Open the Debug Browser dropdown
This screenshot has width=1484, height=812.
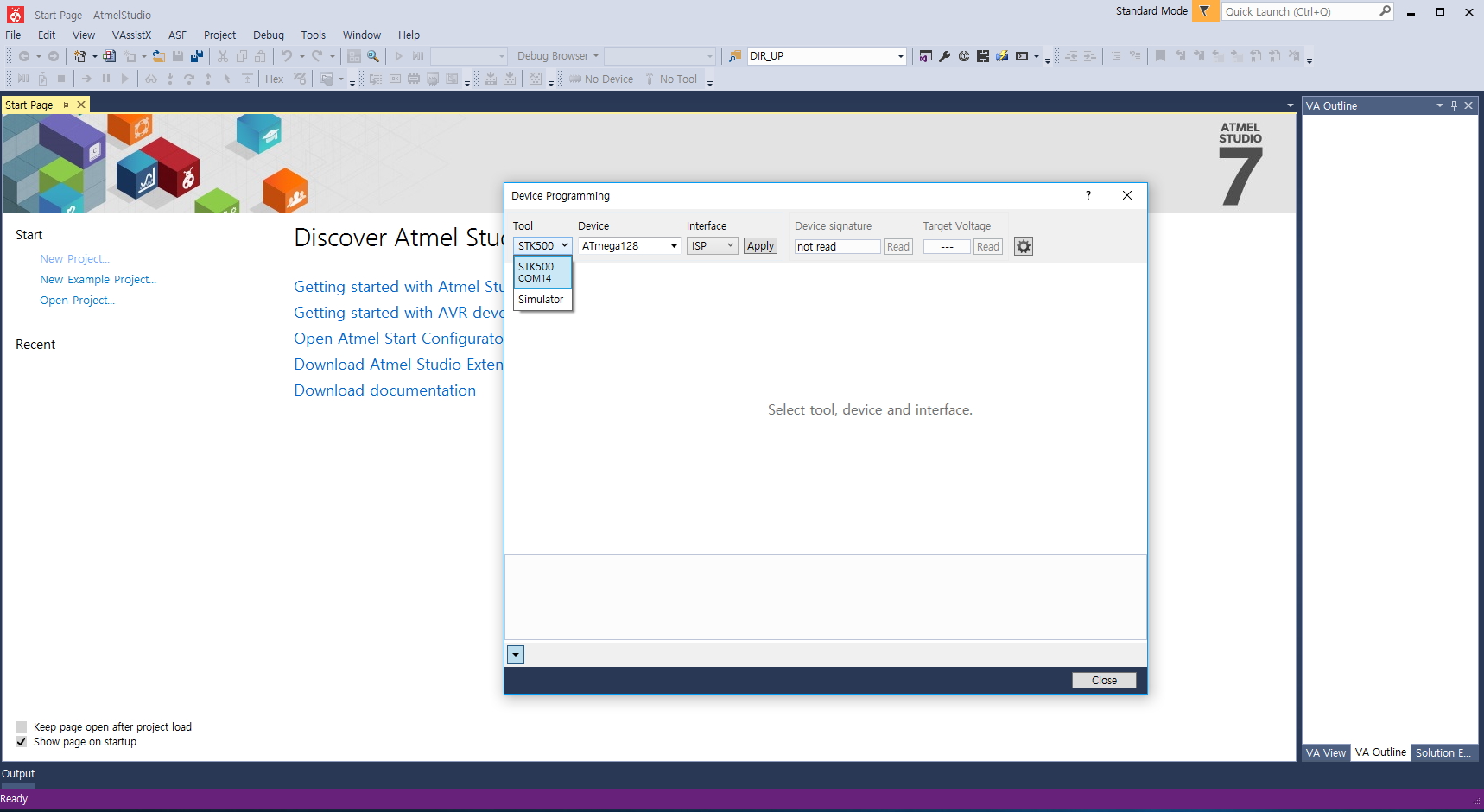(557, 56)
